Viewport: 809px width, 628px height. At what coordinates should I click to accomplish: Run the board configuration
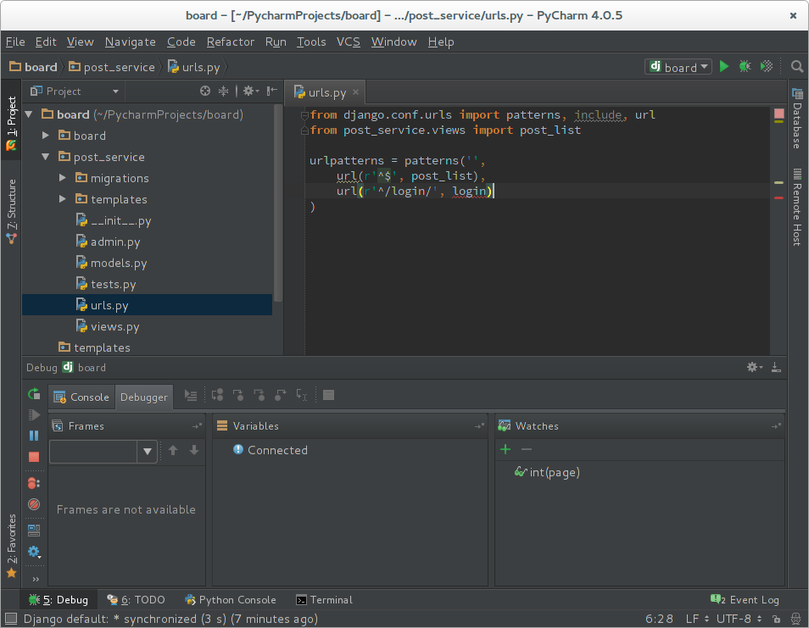724,67
